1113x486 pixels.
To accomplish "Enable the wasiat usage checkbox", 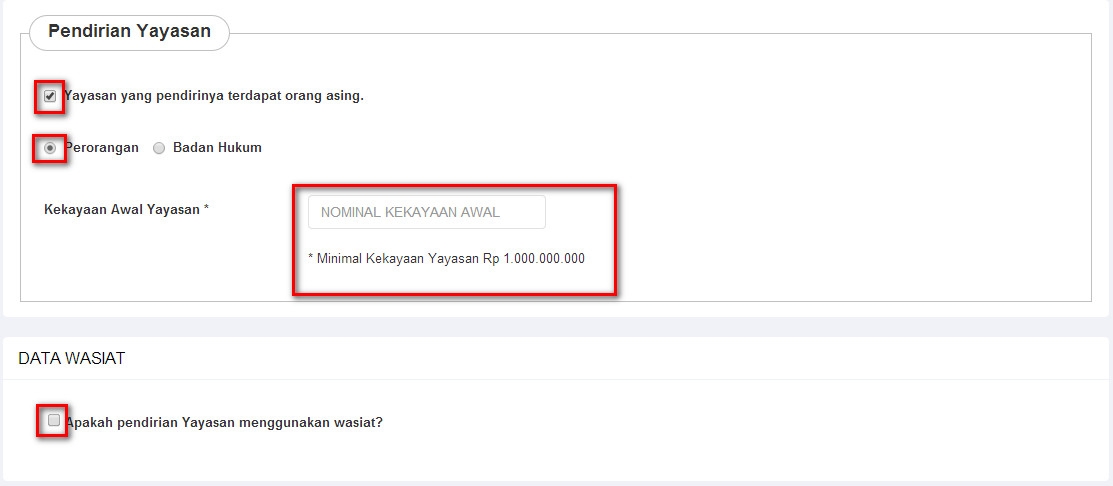I will pyautogui.click(x=54, y=421).
